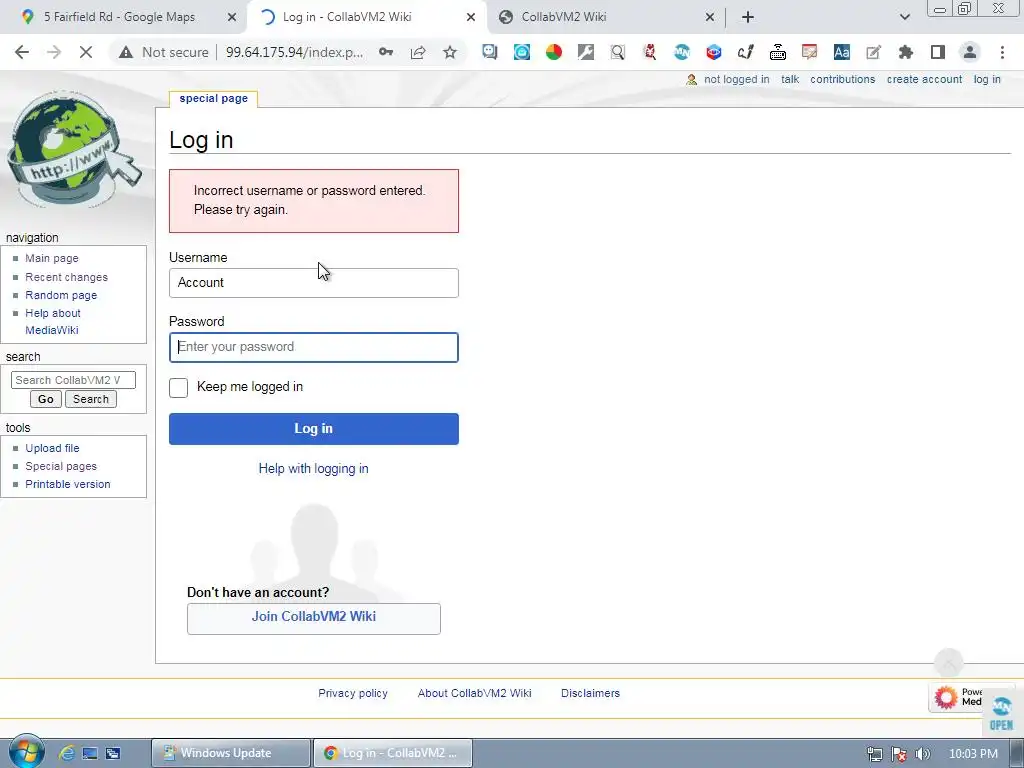Open Random page link
The width and height of the screenshot is (1024, 768).
pyautogui.click(x=61, y=295)
